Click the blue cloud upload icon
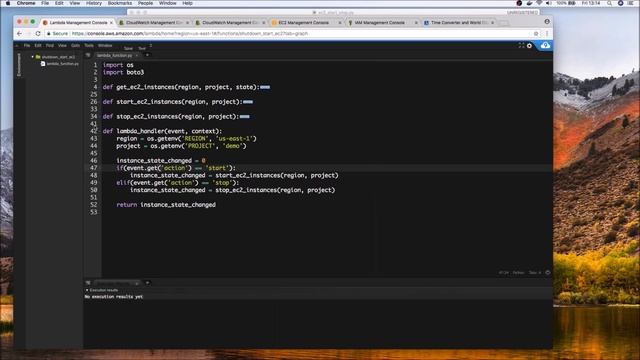 click(545, 46)
